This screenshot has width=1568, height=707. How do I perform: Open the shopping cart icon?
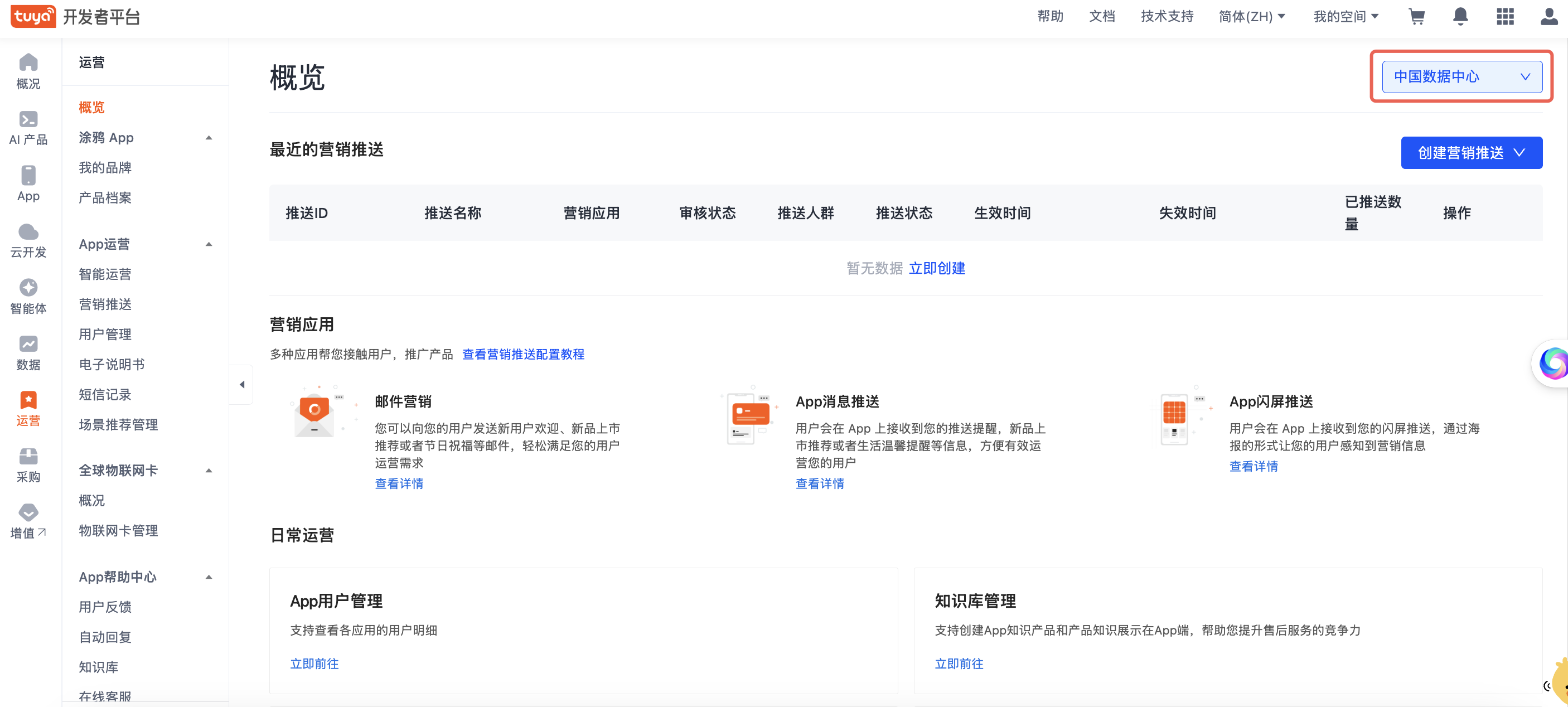(x=1416, y=16)
